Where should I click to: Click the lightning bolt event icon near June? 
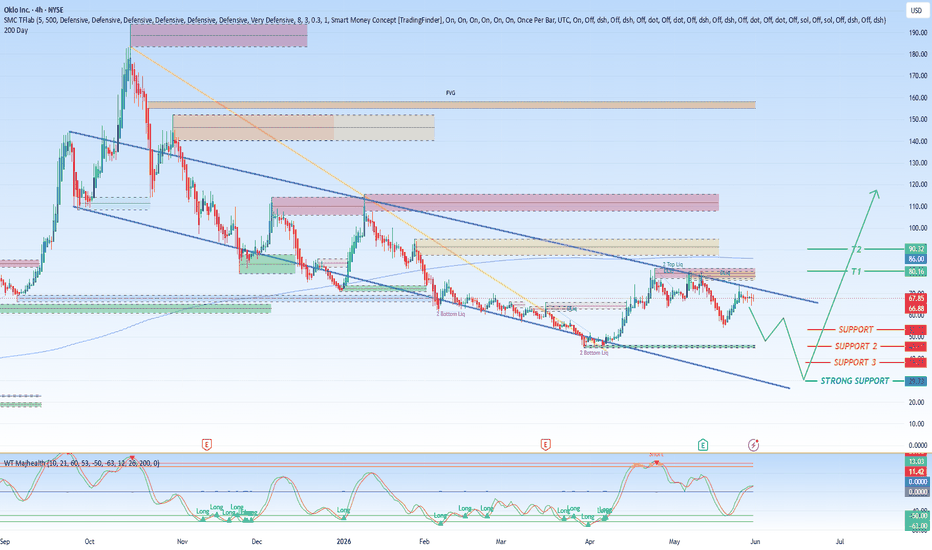point(753,444)
